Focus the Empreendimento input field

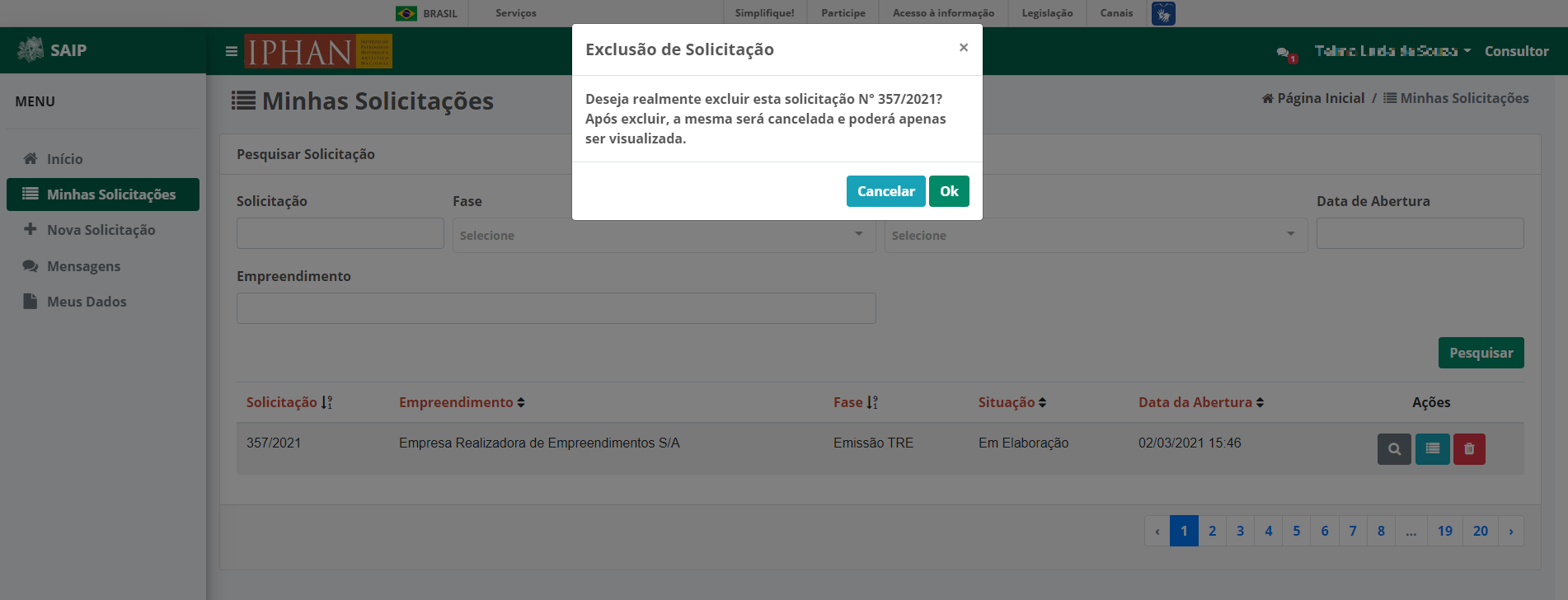[556, 308]
